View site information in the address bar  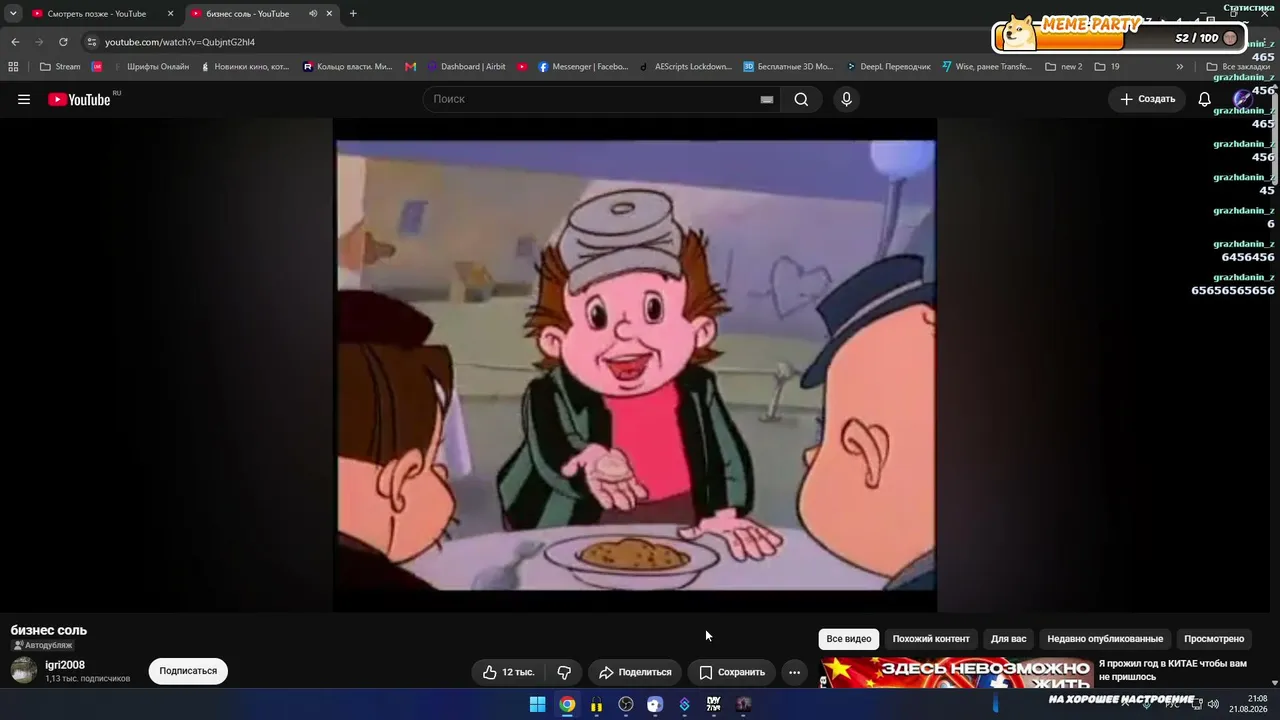tap(92, 42)
